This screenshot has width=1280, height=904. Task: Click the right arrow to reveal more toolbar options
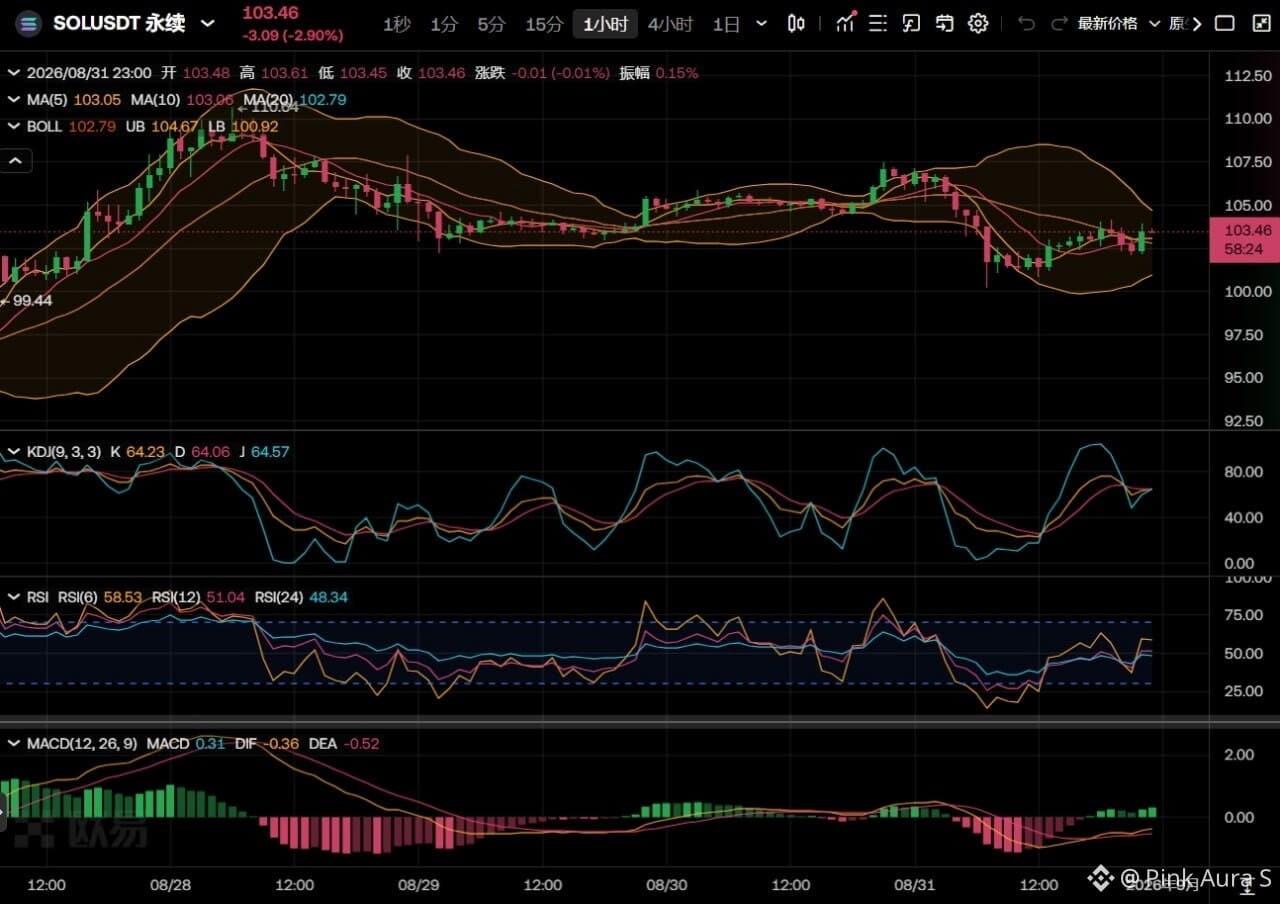1197,24
